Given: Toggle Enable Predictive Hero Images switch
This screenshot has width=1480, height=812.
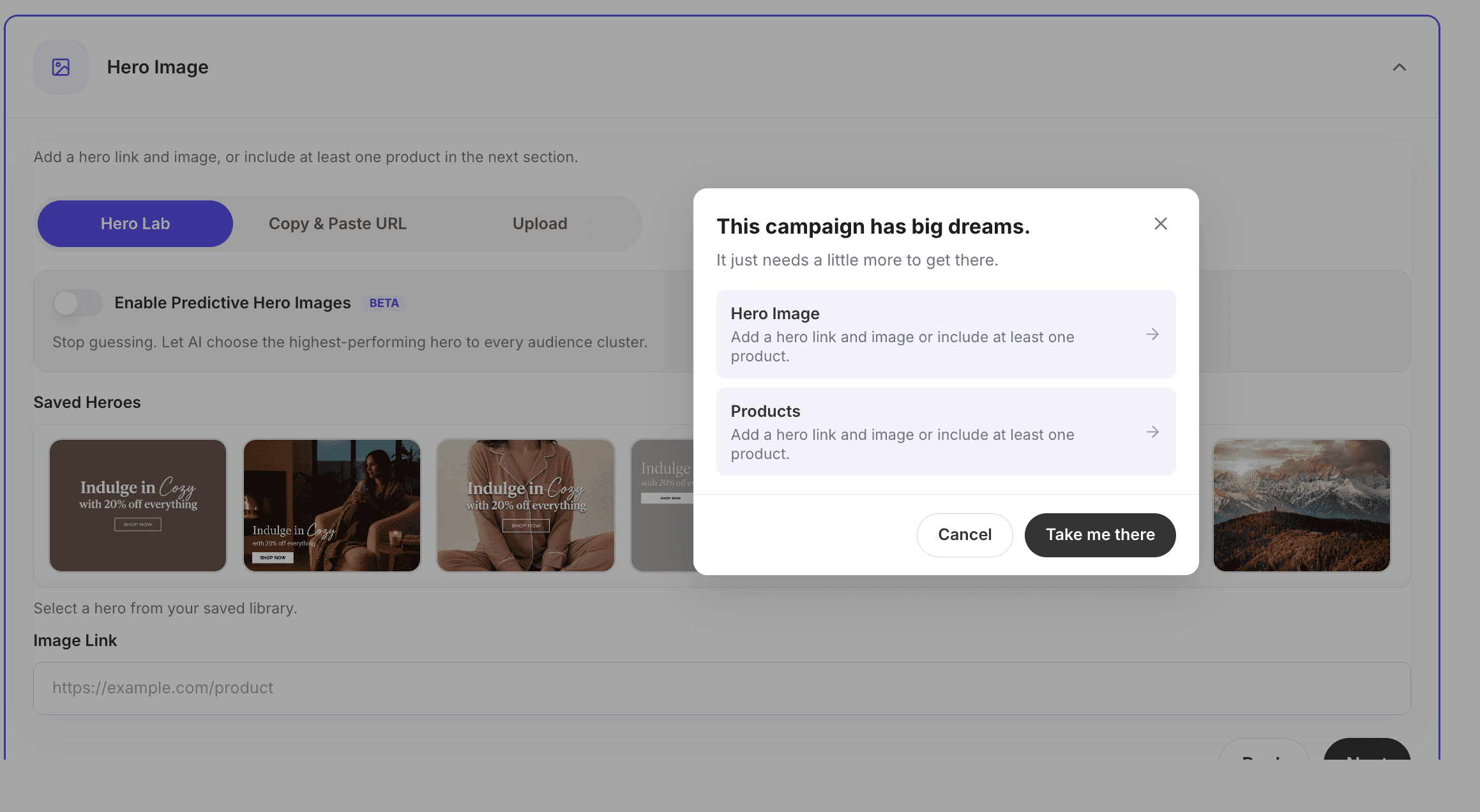Looking at the screenshot, I should (x=77, y=303).
